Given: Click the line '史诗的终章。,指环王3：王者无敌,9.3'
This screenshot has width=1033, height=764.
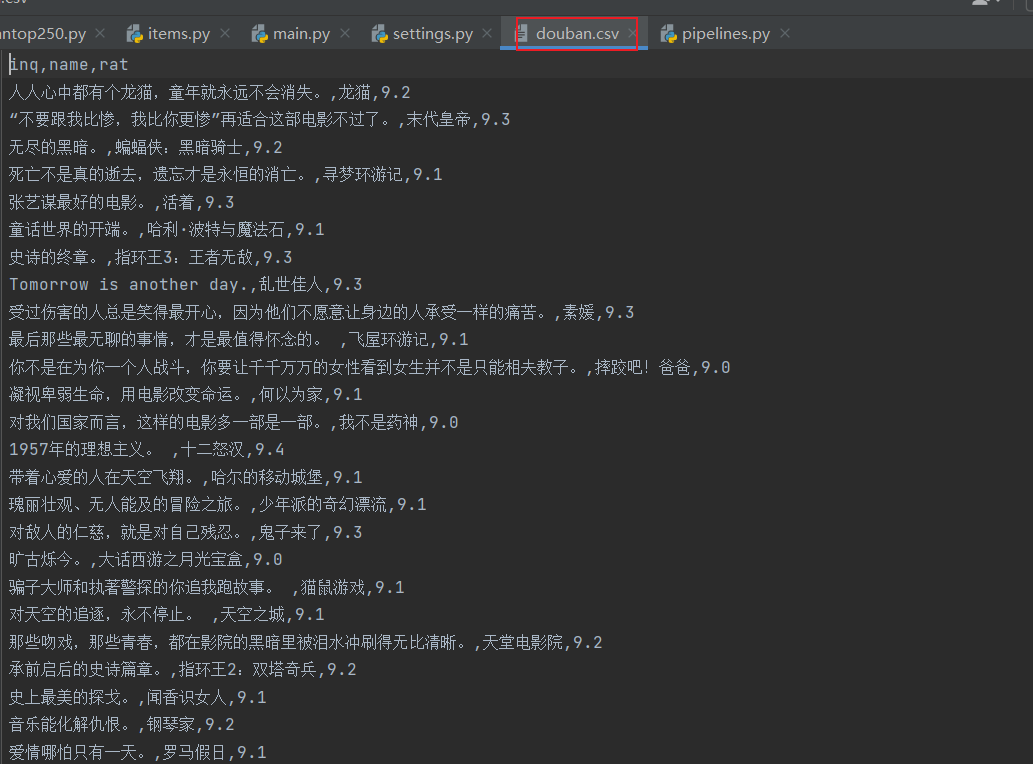Looking at the screenshot, I should pyautogui.click(x=150, y=257).
